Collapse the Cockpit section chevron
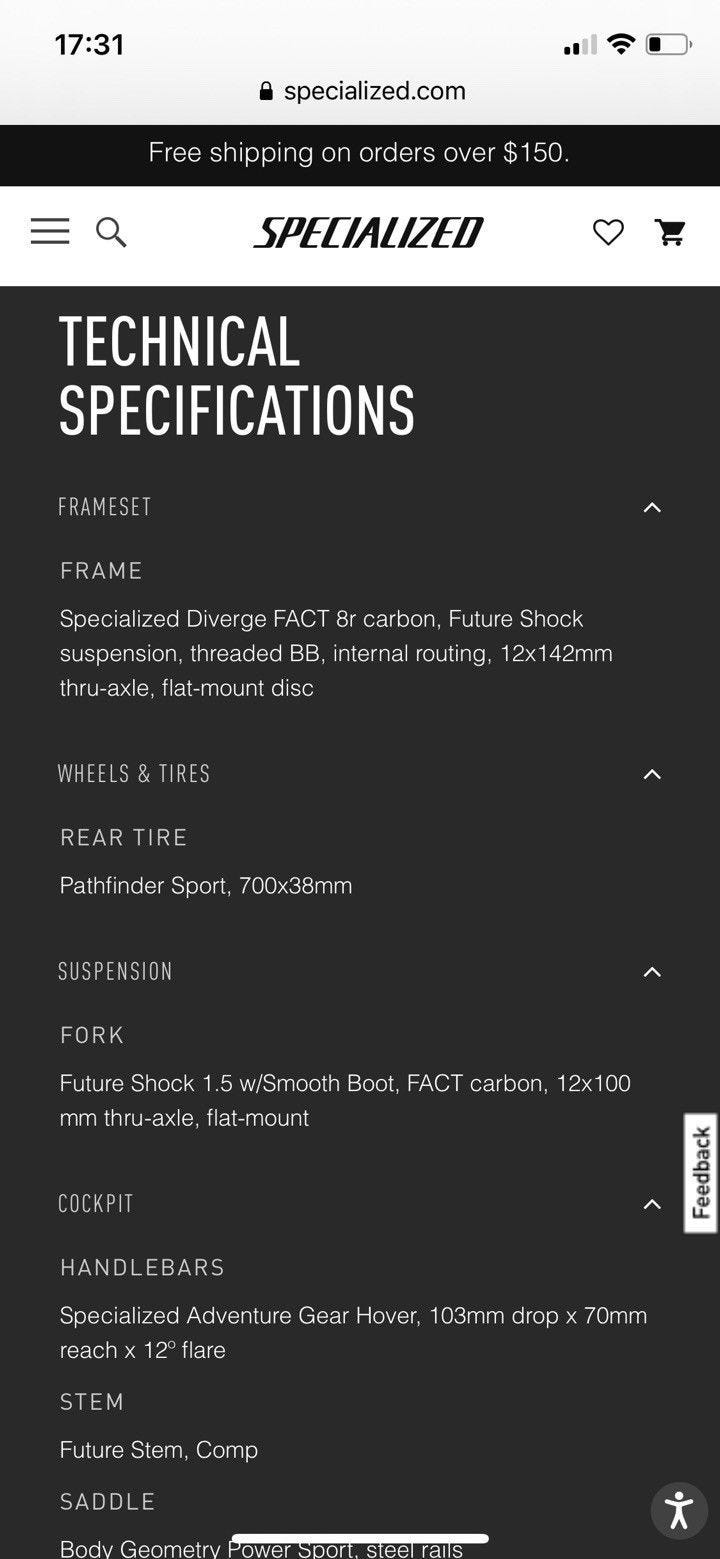720x1559 pixels. tap(652, 1204)
